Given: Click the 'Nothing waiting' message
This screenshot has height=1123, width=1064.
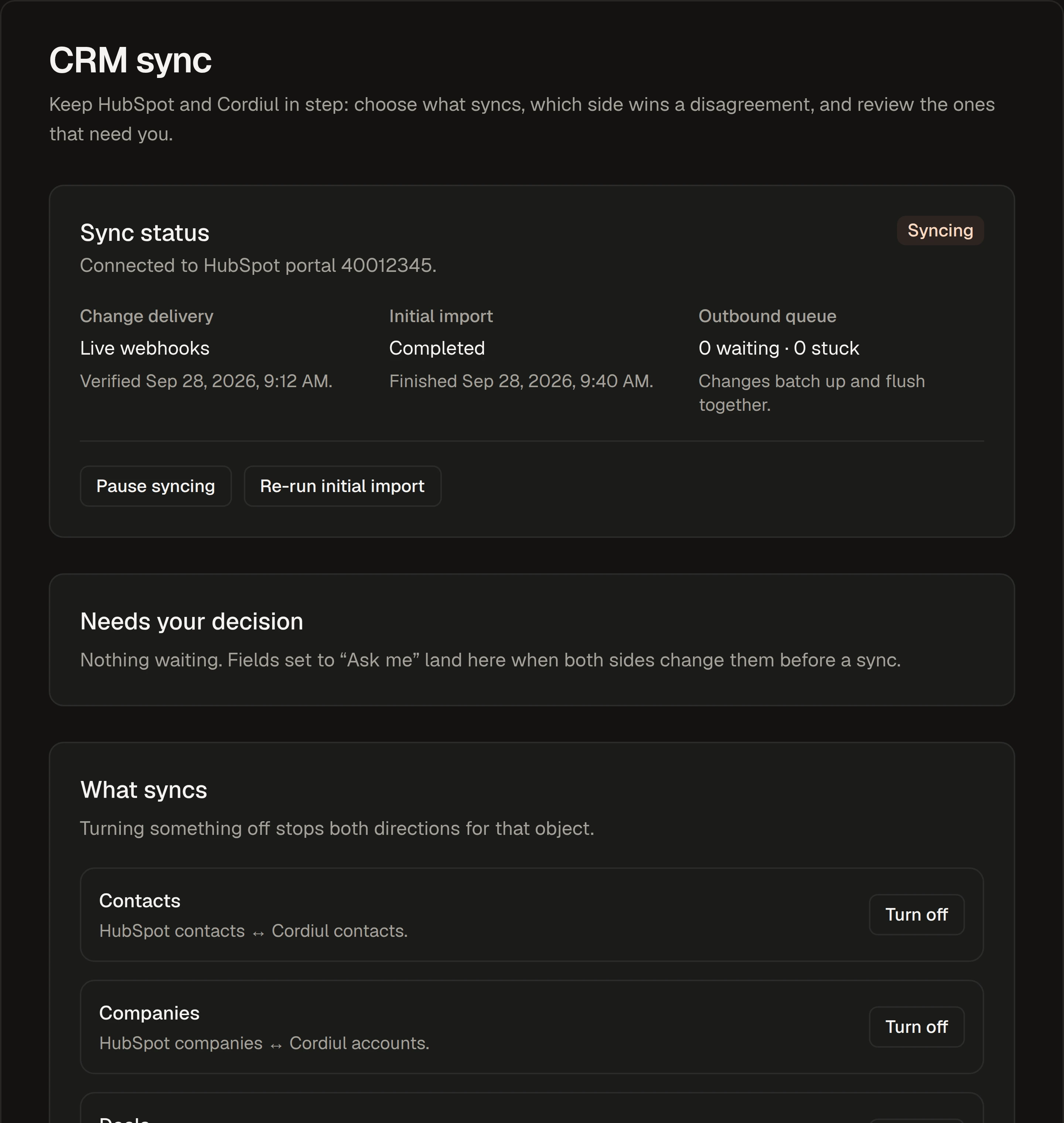Looking at the screenshot, I should [491, 660].
